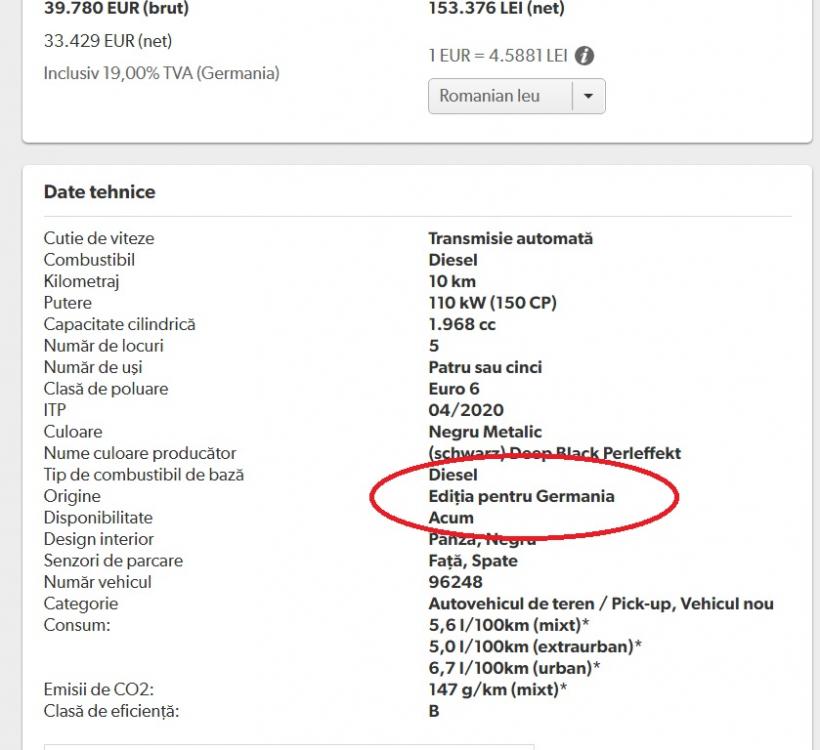
Task: Select the 110 kW (150 CP) power value
Action: [492, 303]
